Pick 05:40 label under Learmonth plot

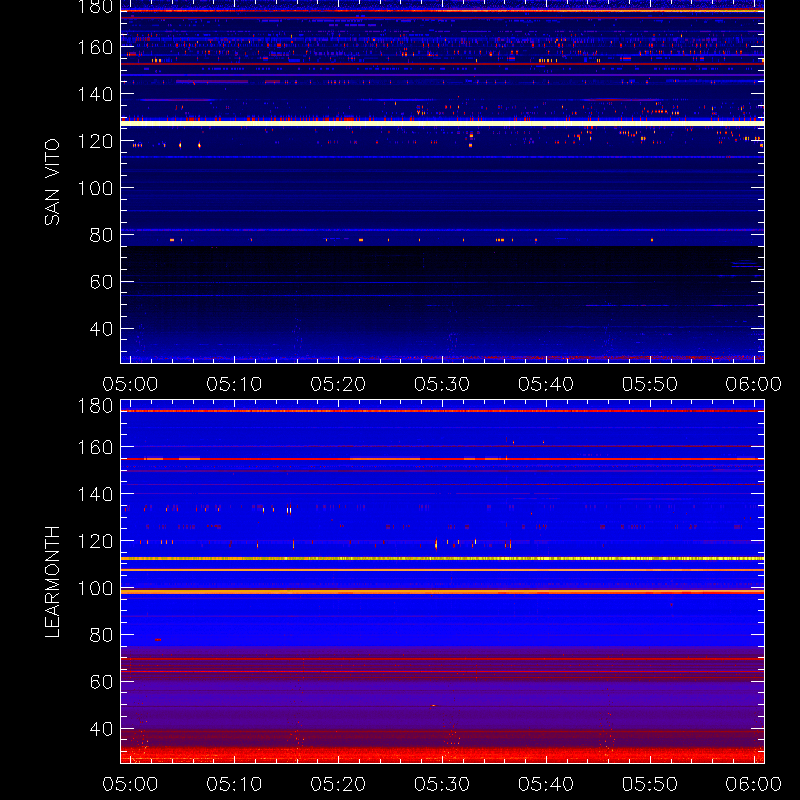546,784
